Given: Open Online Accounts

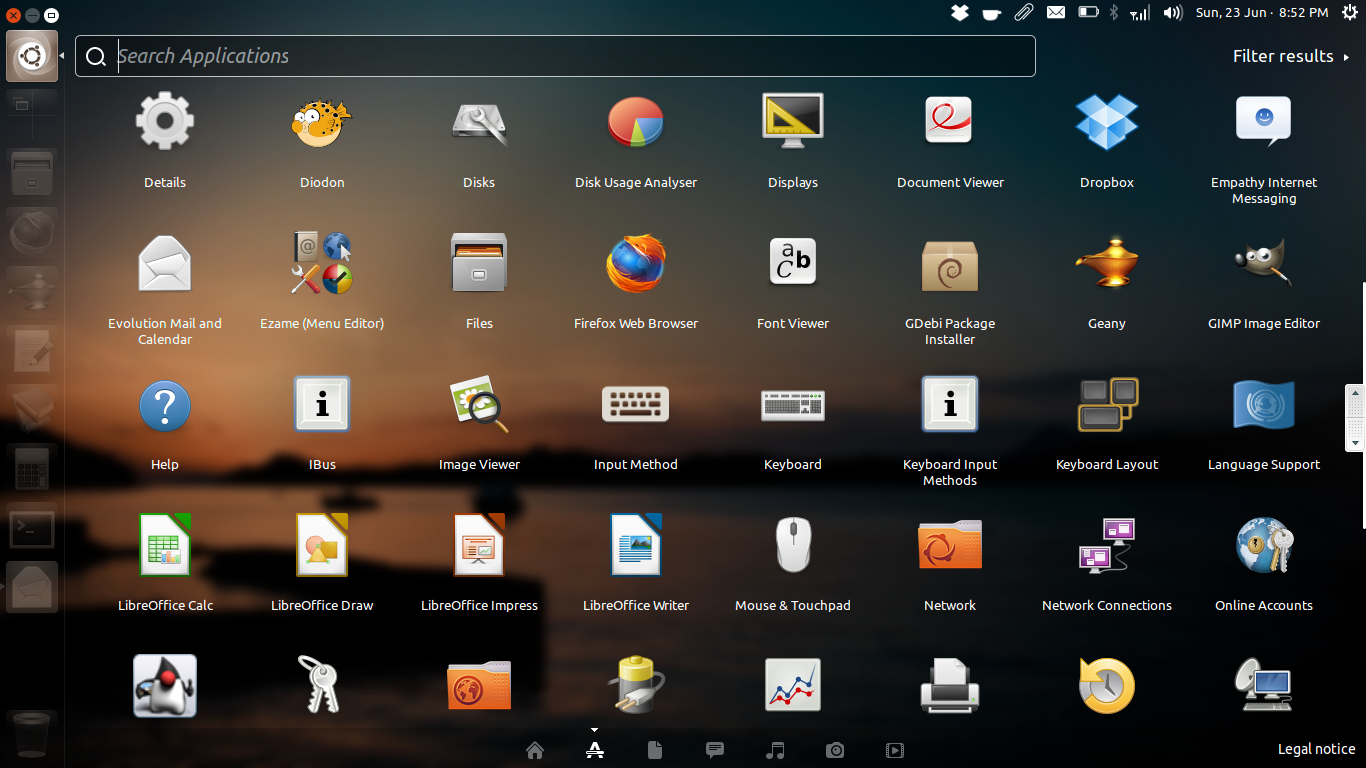Looking at the screenshot, I should [1264, 545].
